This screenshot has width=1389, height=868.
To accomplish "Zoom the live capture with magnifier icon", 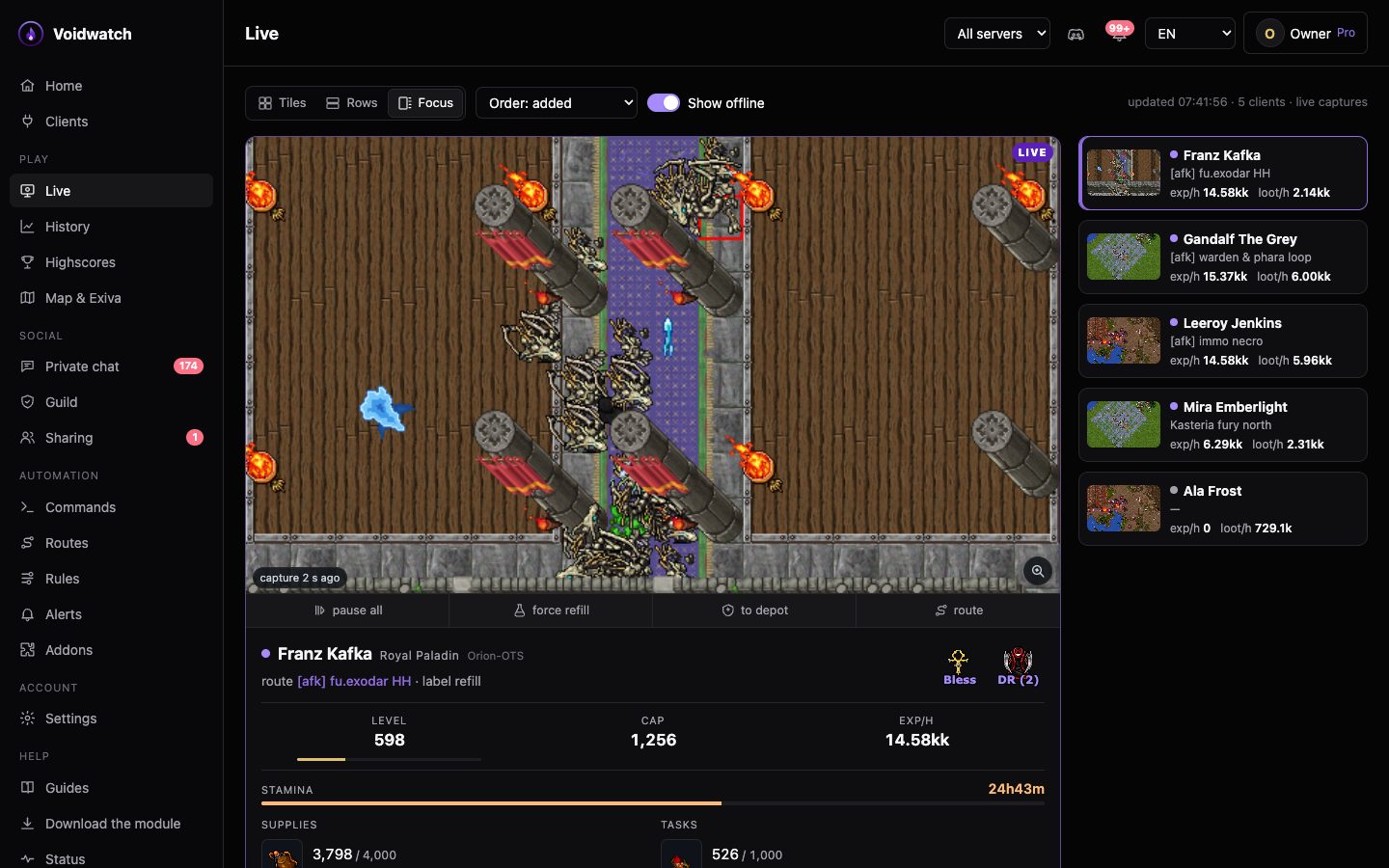I will [1038, 571].
